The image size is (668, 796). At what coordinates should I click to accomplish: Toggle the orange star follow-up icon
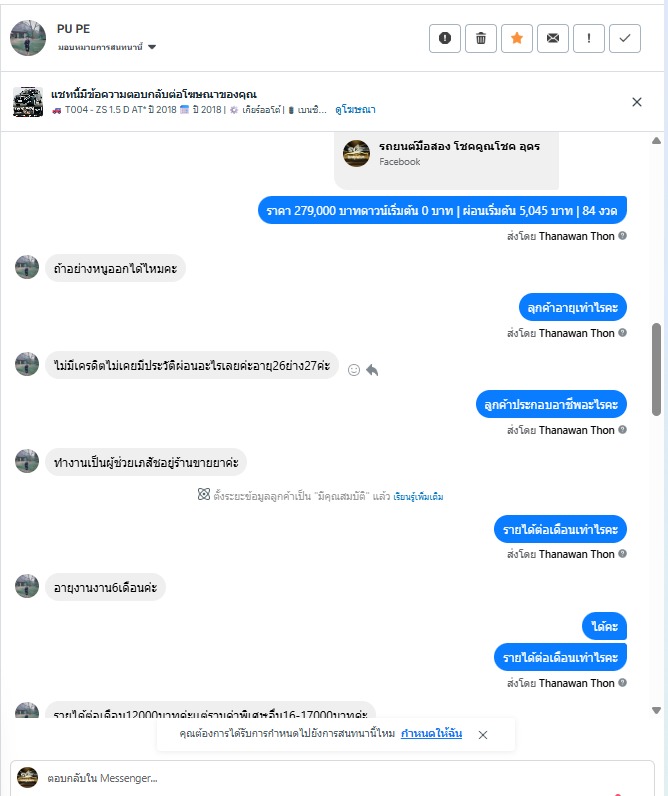(x=517, y=38)
